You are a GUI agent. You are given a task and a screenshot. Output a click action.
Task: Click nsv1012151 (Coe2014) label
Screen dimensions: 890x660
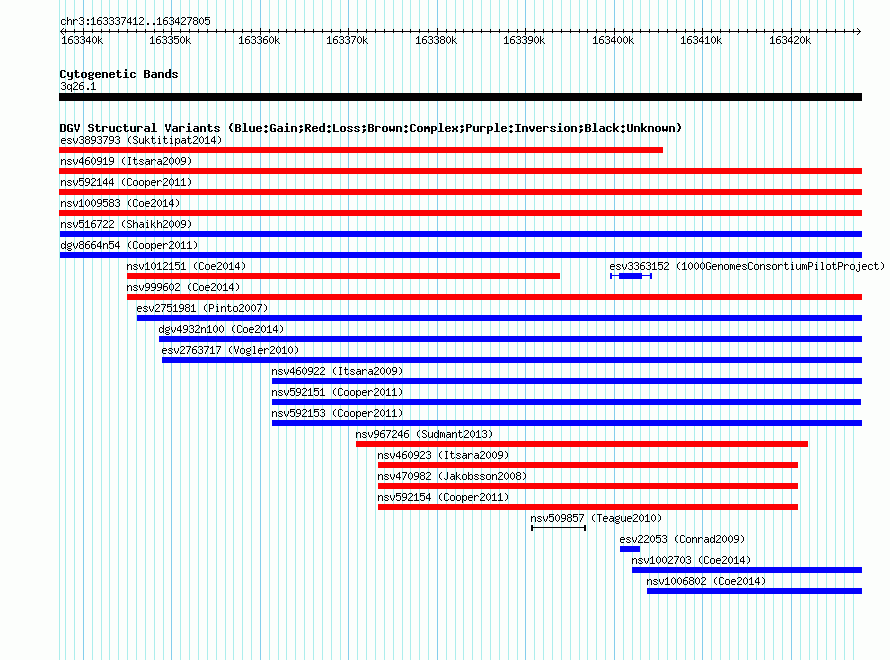coord(186,266)
